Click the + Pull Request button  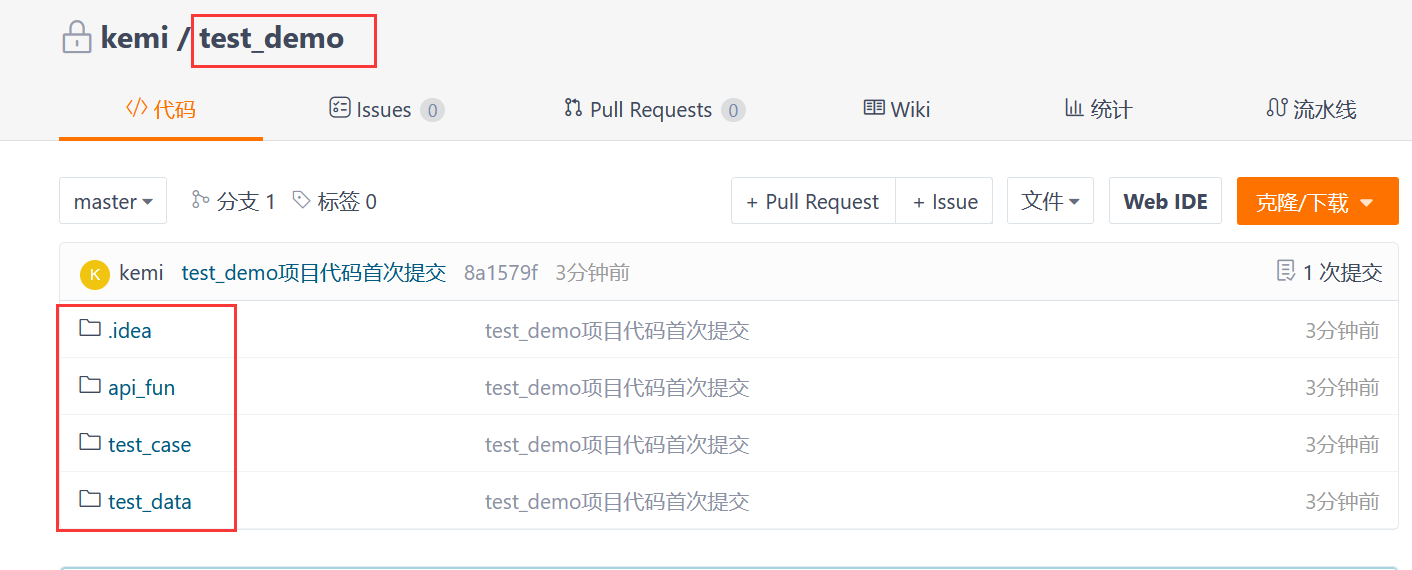[813, 202]
